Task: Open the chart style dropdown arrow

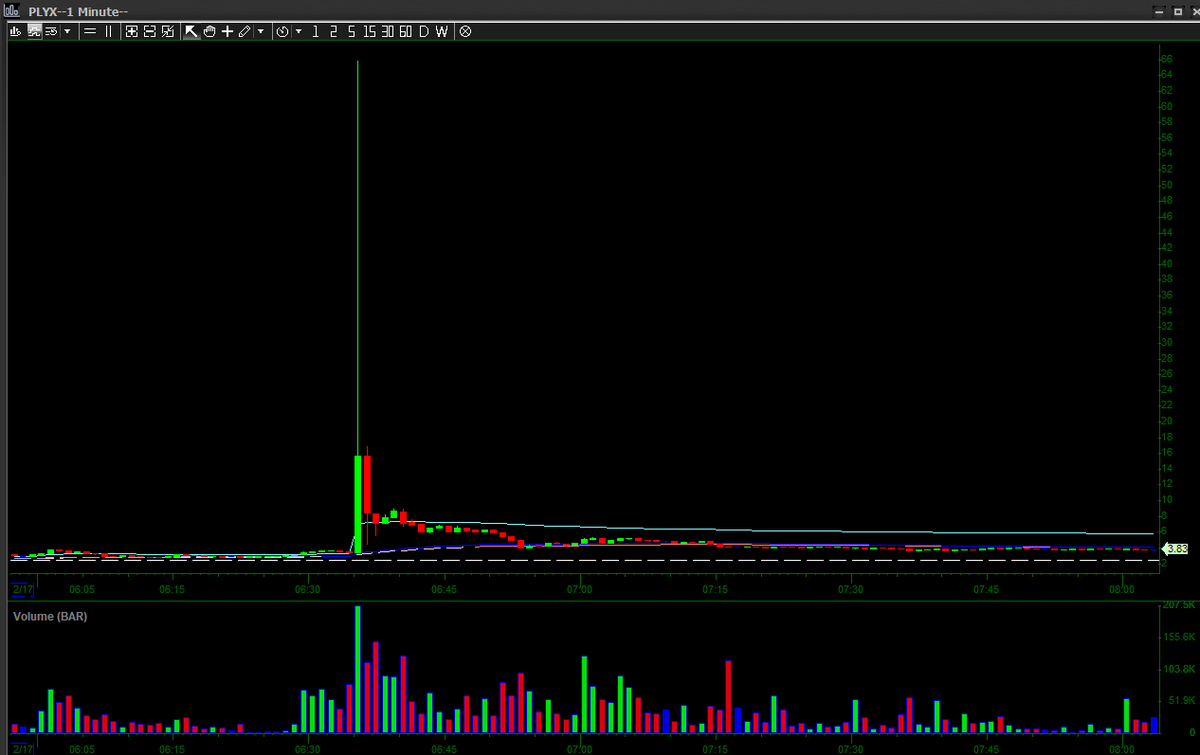Action: (x=67, y=31)
